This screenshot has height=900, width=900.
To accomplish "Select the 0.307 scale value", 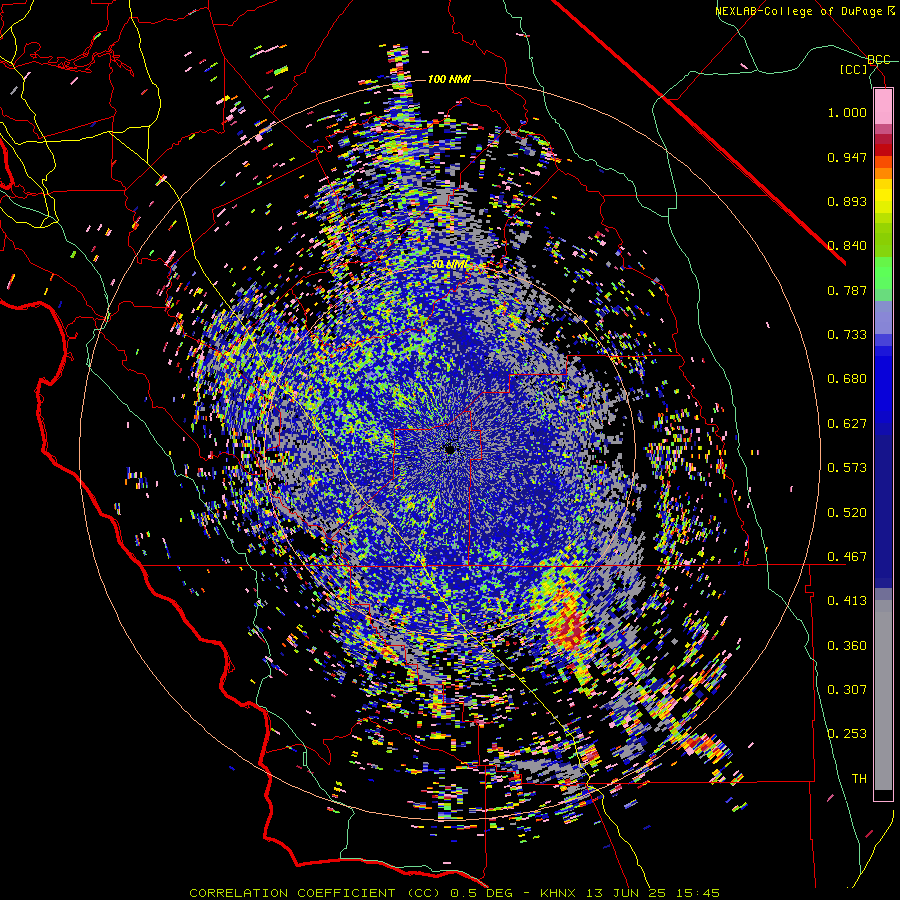I will [x=847, y=690].
